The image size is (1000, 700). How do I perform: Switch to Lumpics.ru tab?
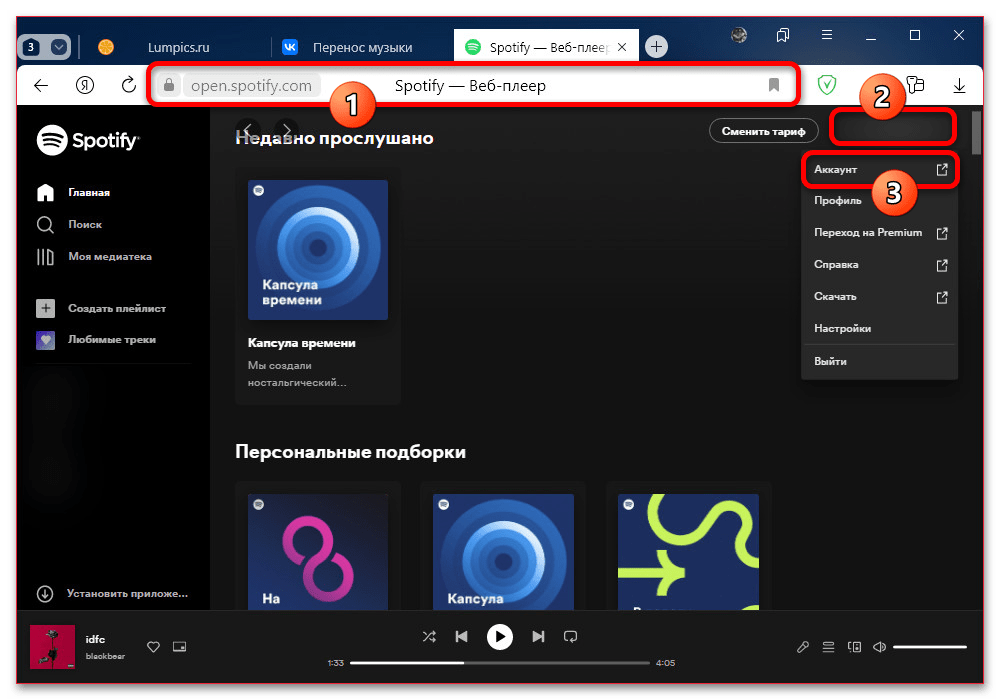coord(179,48)
